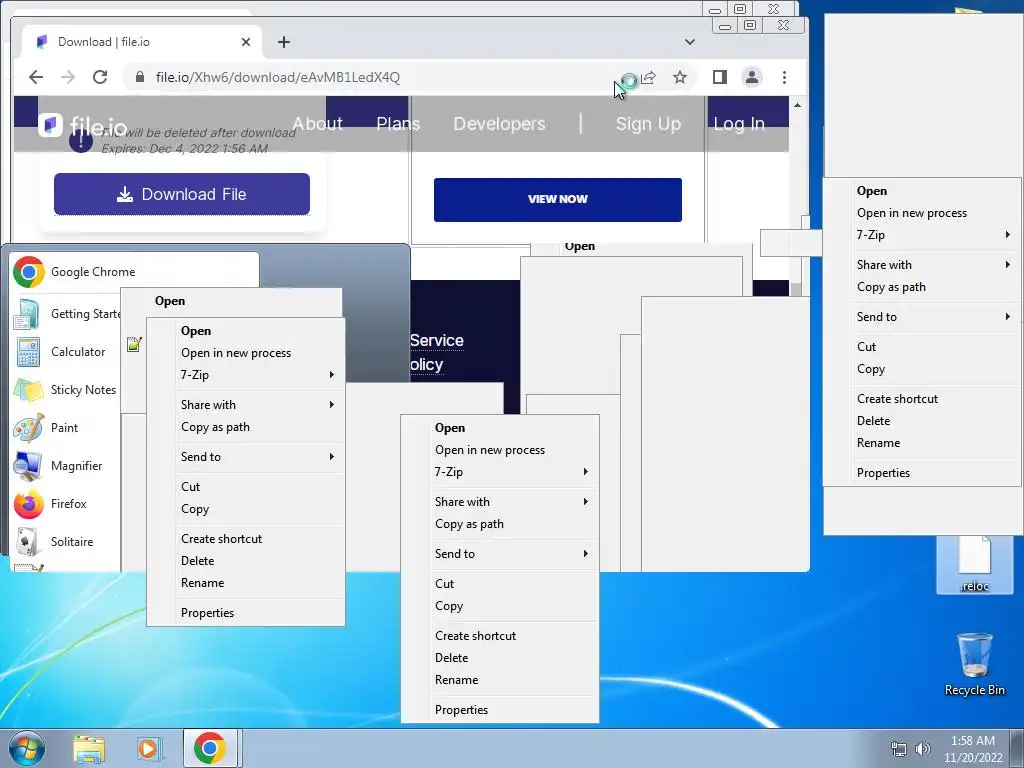Click Log In in the file.io header

(739, 124)
